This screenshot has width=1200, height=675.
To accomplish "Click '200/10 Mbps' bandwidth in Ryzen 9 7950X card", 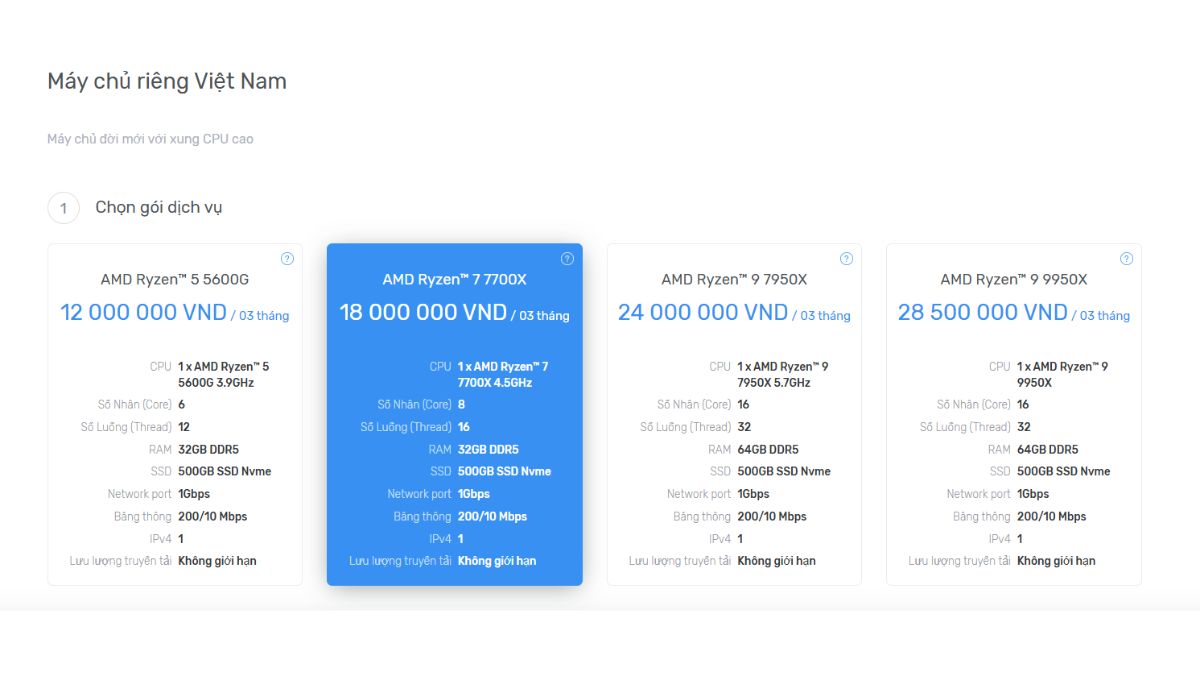I will click(772, 517).
